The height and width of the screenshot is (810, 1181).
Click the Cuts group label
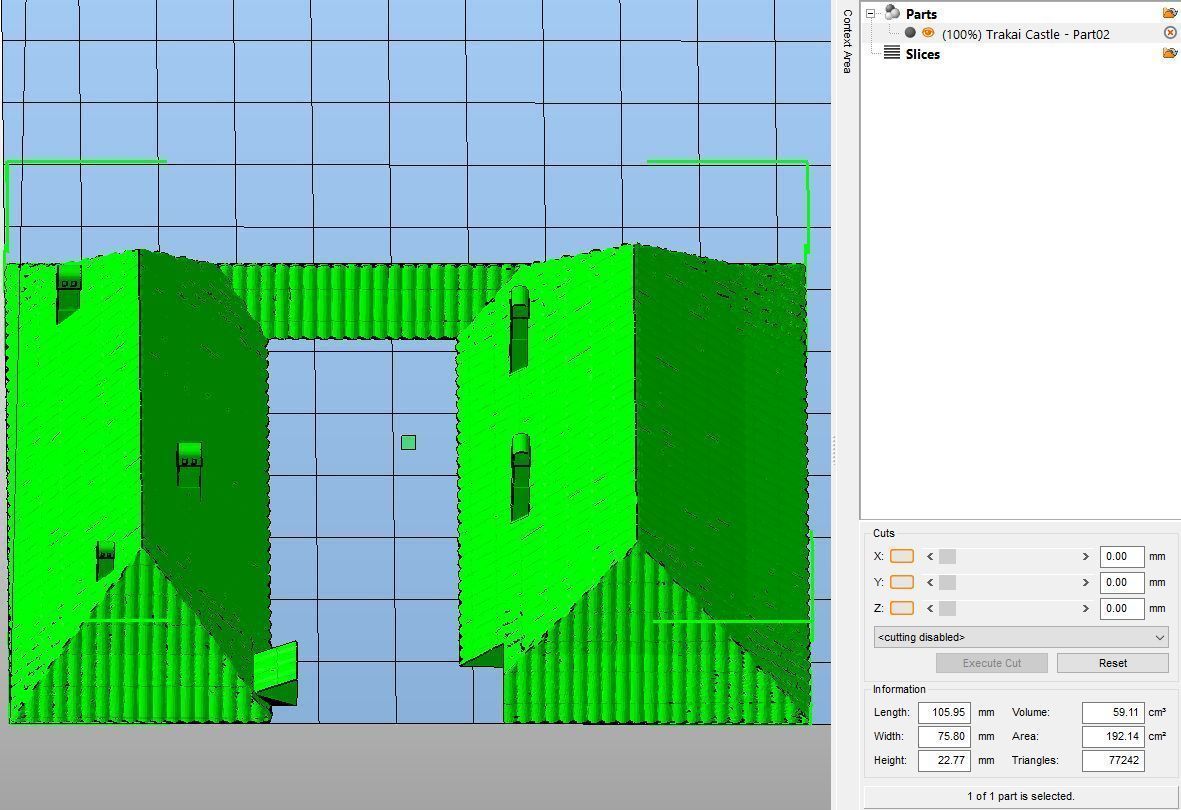click(x=883, y=533)
